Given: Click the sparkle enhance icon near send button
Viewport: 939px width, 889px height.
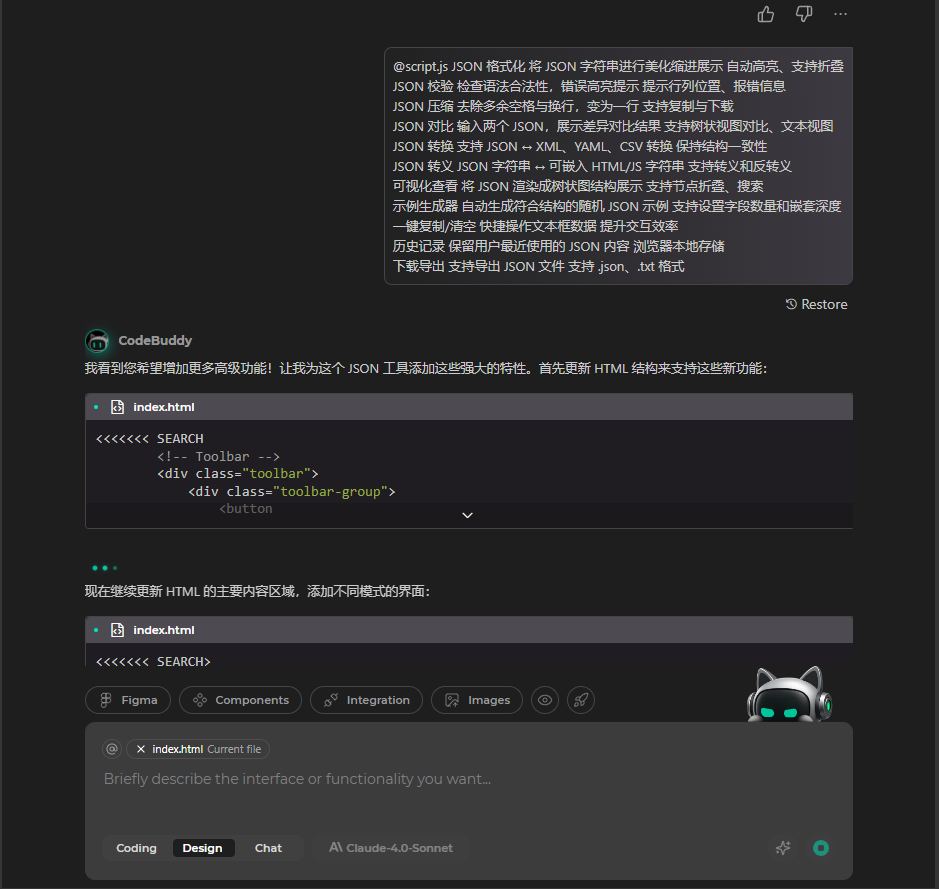Looking at the screenshot, I should [783, 847].
